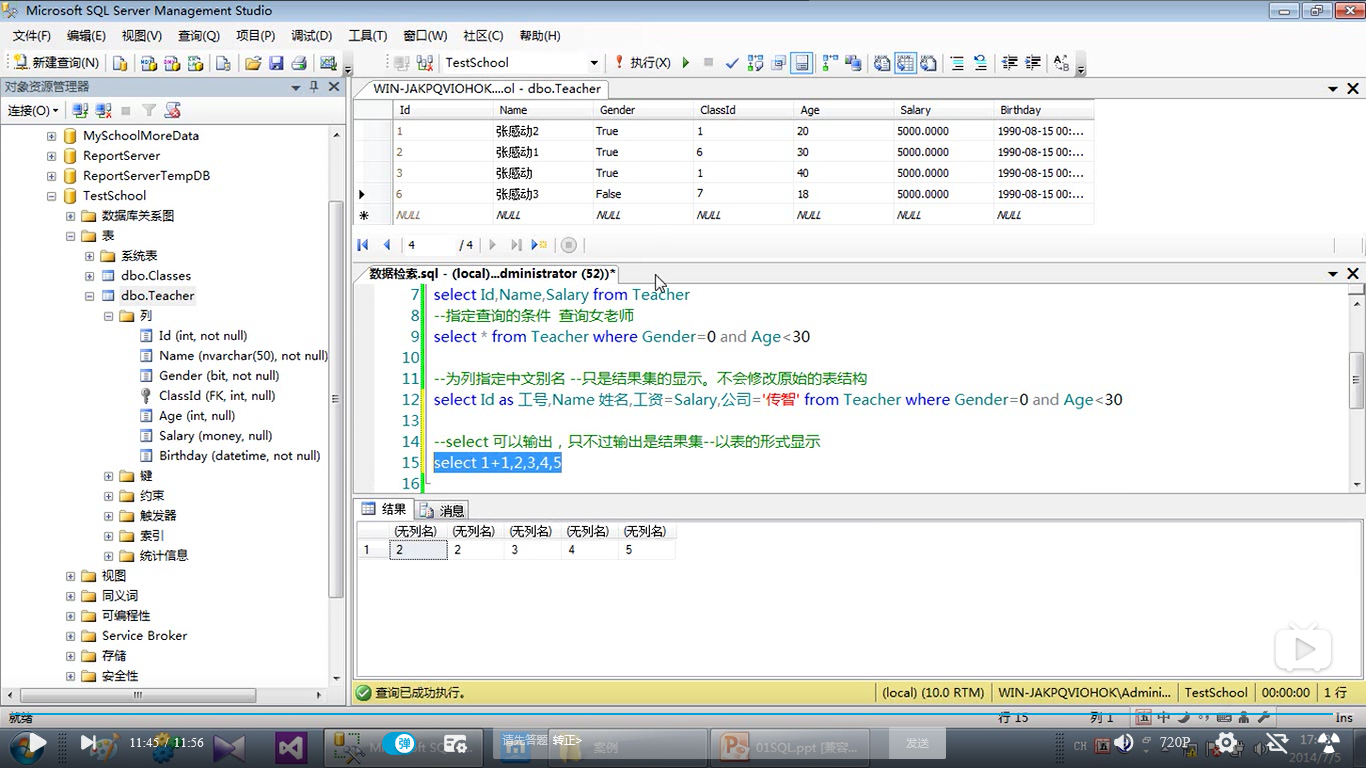The image size is (1366, 768).
Task: Click the first result cell showing 2
Action: click(x=418, y=550)
